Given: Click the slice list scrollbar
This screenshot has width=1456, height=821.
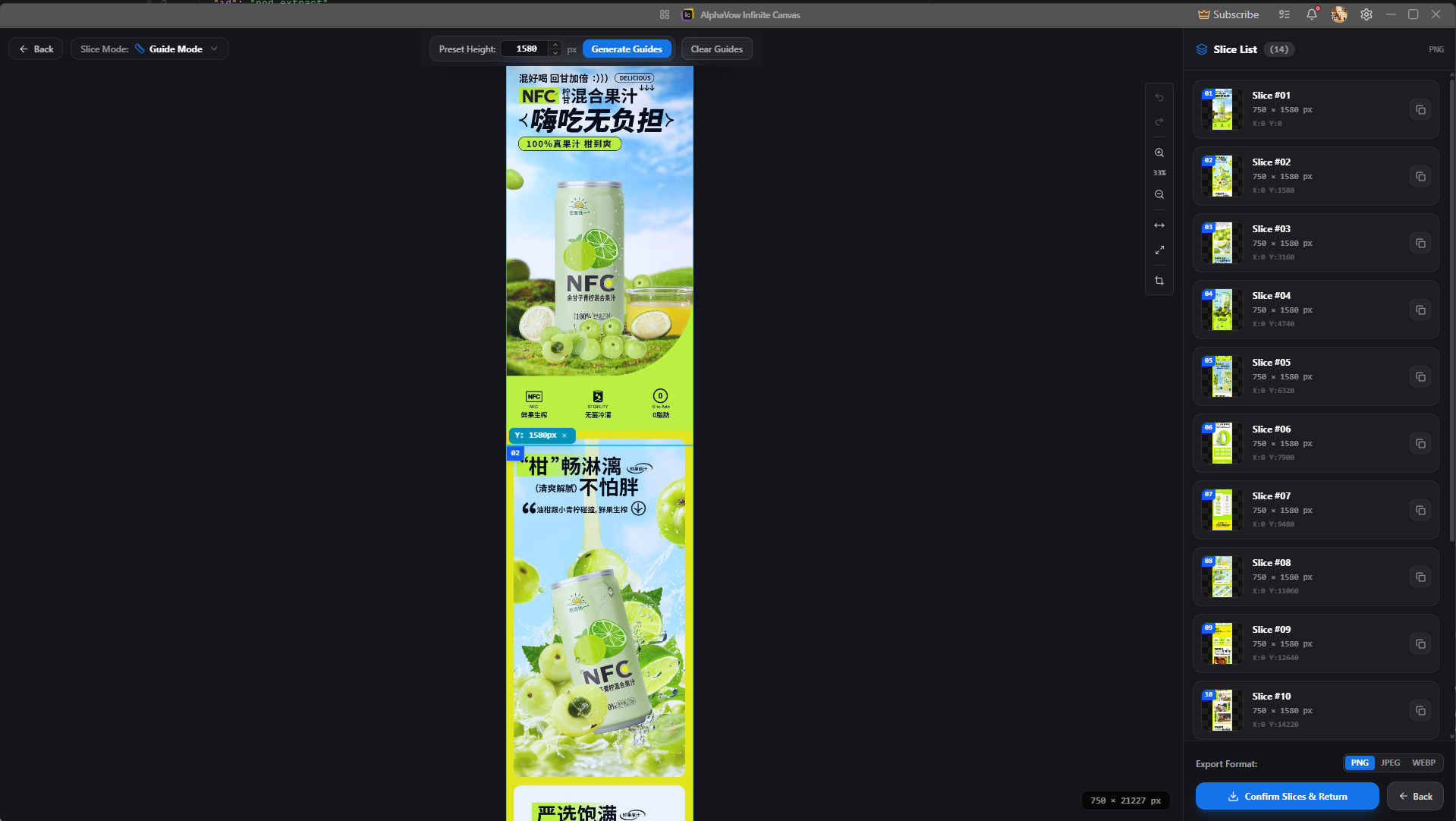Looking at the screenshot, I should point(1451,310).
